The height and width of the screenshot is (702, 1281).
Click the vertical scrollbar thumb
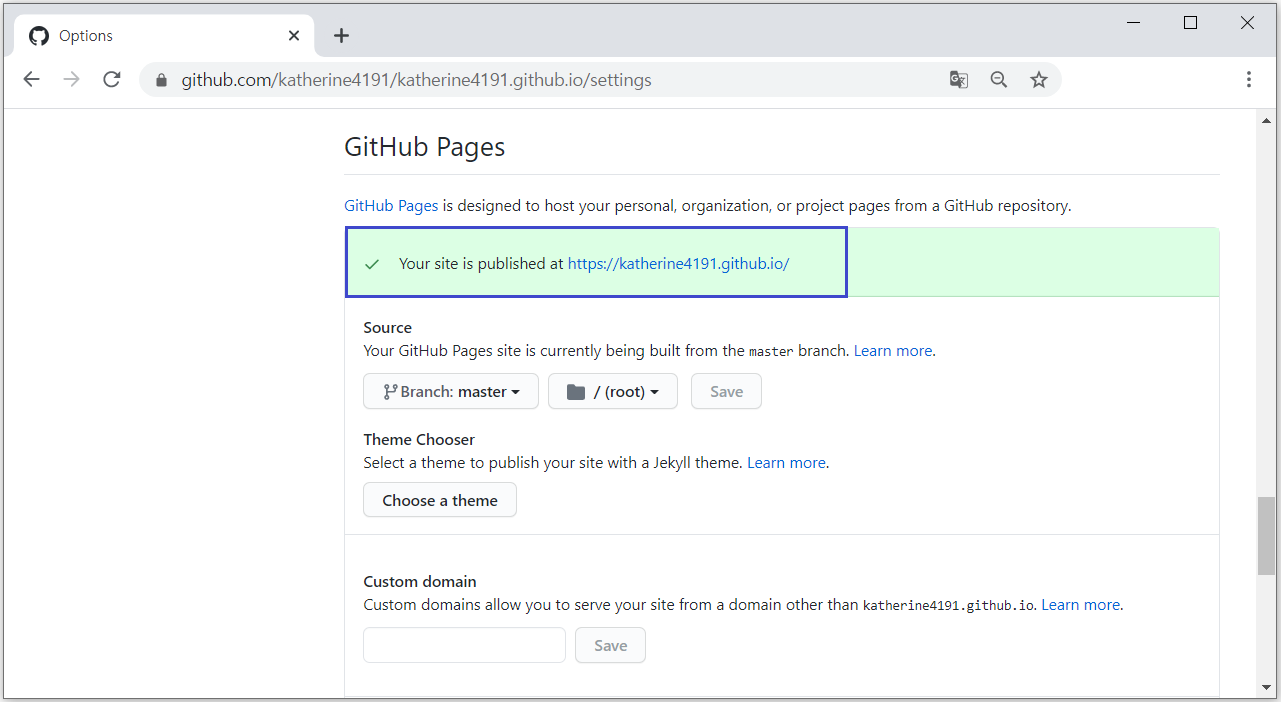click(x=1266, y=535)
